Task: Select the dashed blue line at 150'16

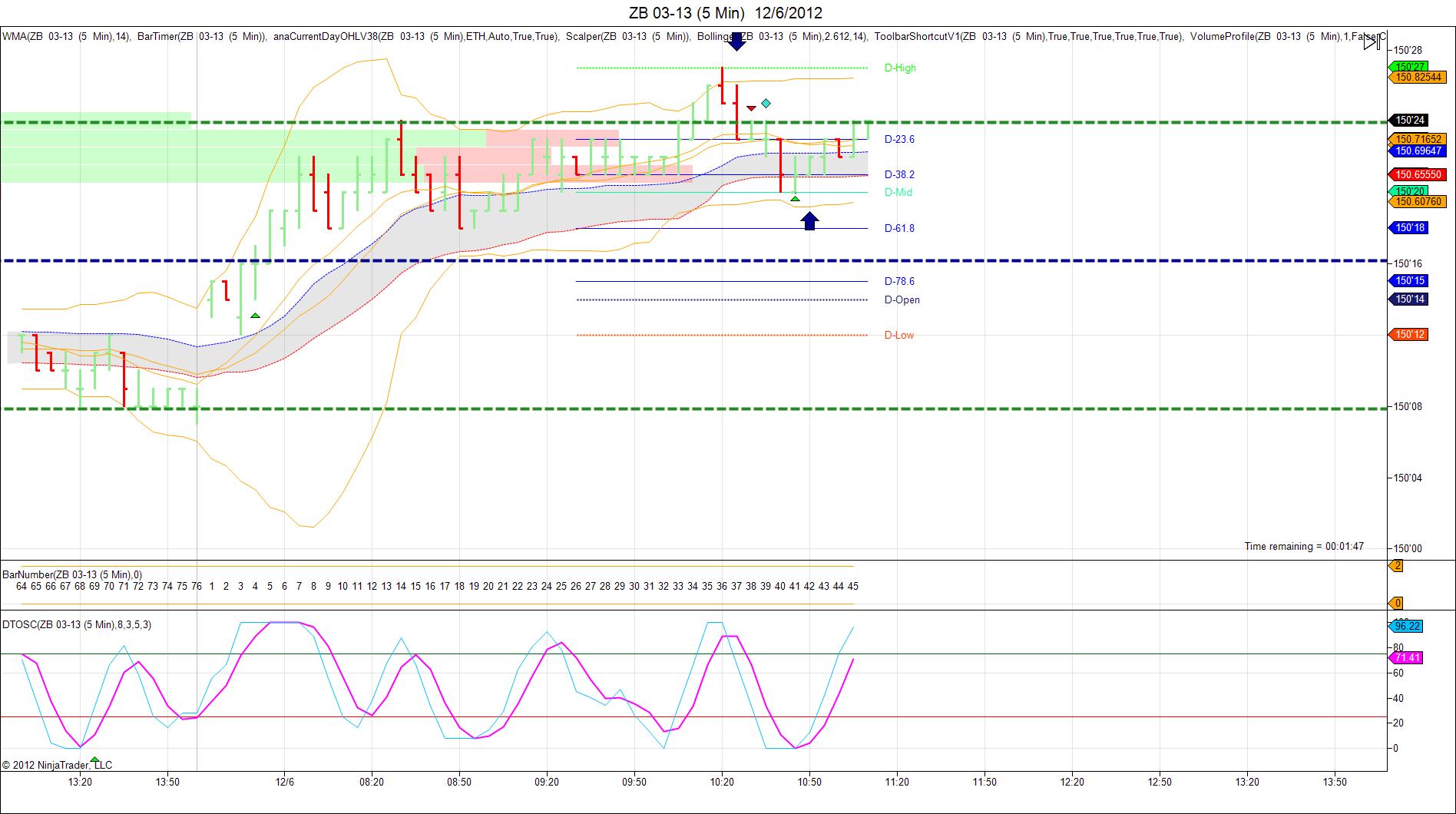Action: click(693, 261)
